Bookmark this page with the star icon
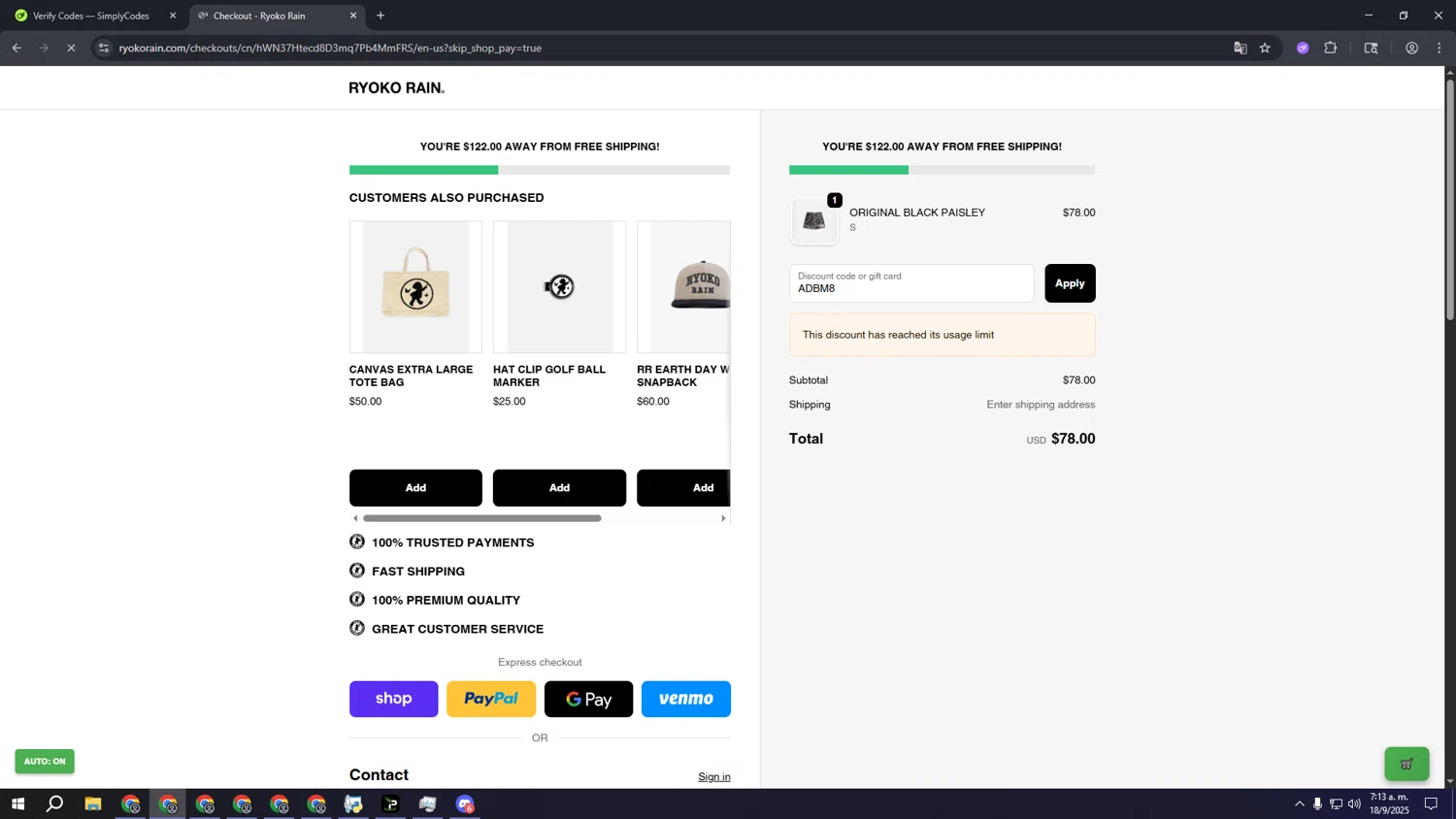 tap(1265, 48)
